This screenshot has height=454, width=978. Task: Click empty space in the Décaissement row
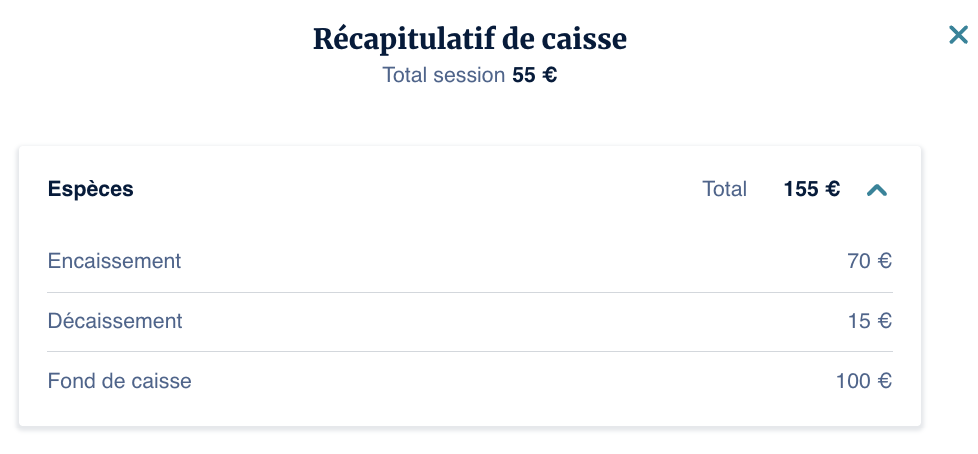click(500, 321)
